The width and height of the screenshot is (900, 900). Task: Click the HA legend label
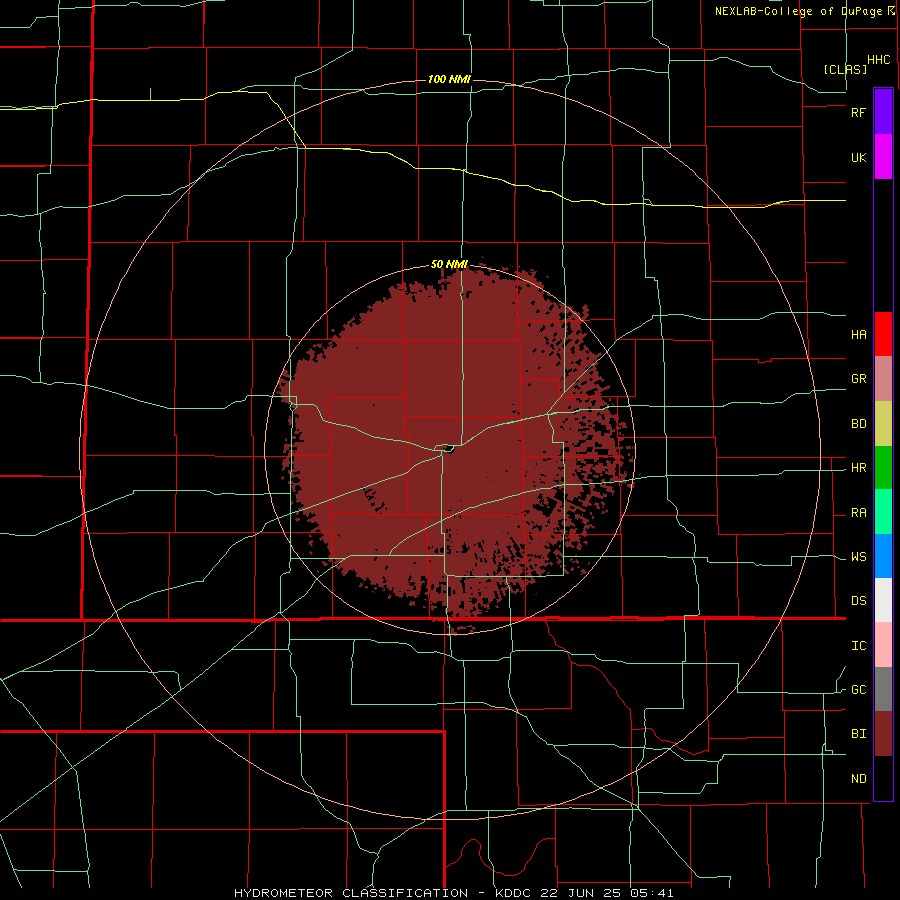pos(858,335)
